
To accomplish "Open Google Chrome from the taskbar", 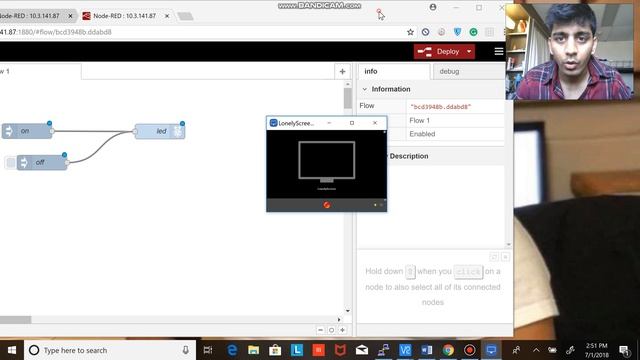I will (448, 350).
